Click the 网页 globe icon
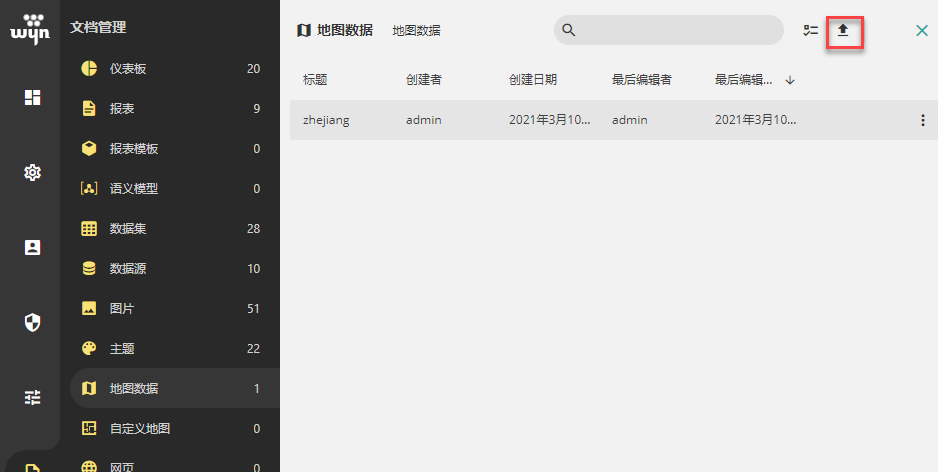This screenshot has height=472, width=938. 89,467
